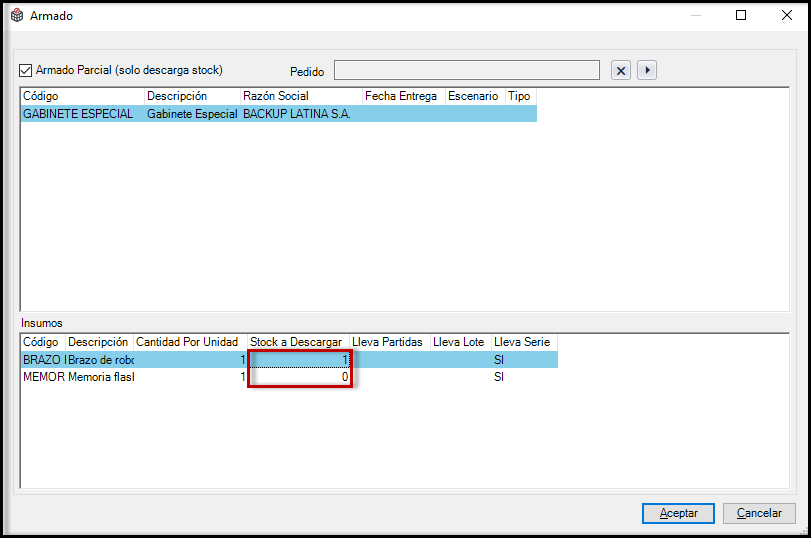
Task: Select the GABINETE ESPECIAL code cell
Action: pos(82,114)
